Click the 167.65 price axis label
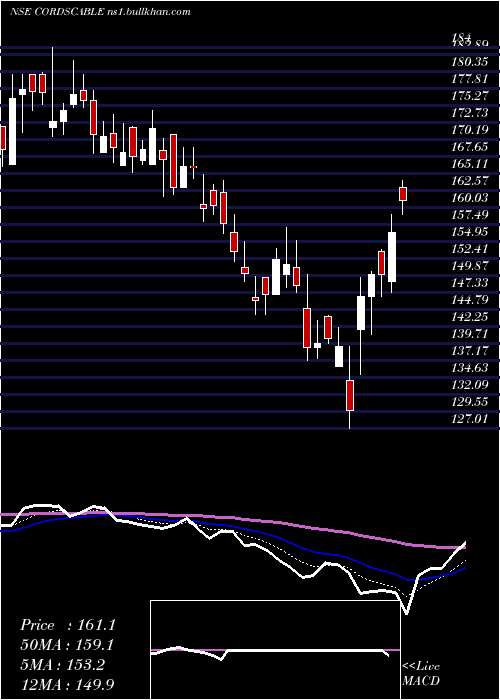The width and height of the screenshot is (500, 700). tap(469, 146)
